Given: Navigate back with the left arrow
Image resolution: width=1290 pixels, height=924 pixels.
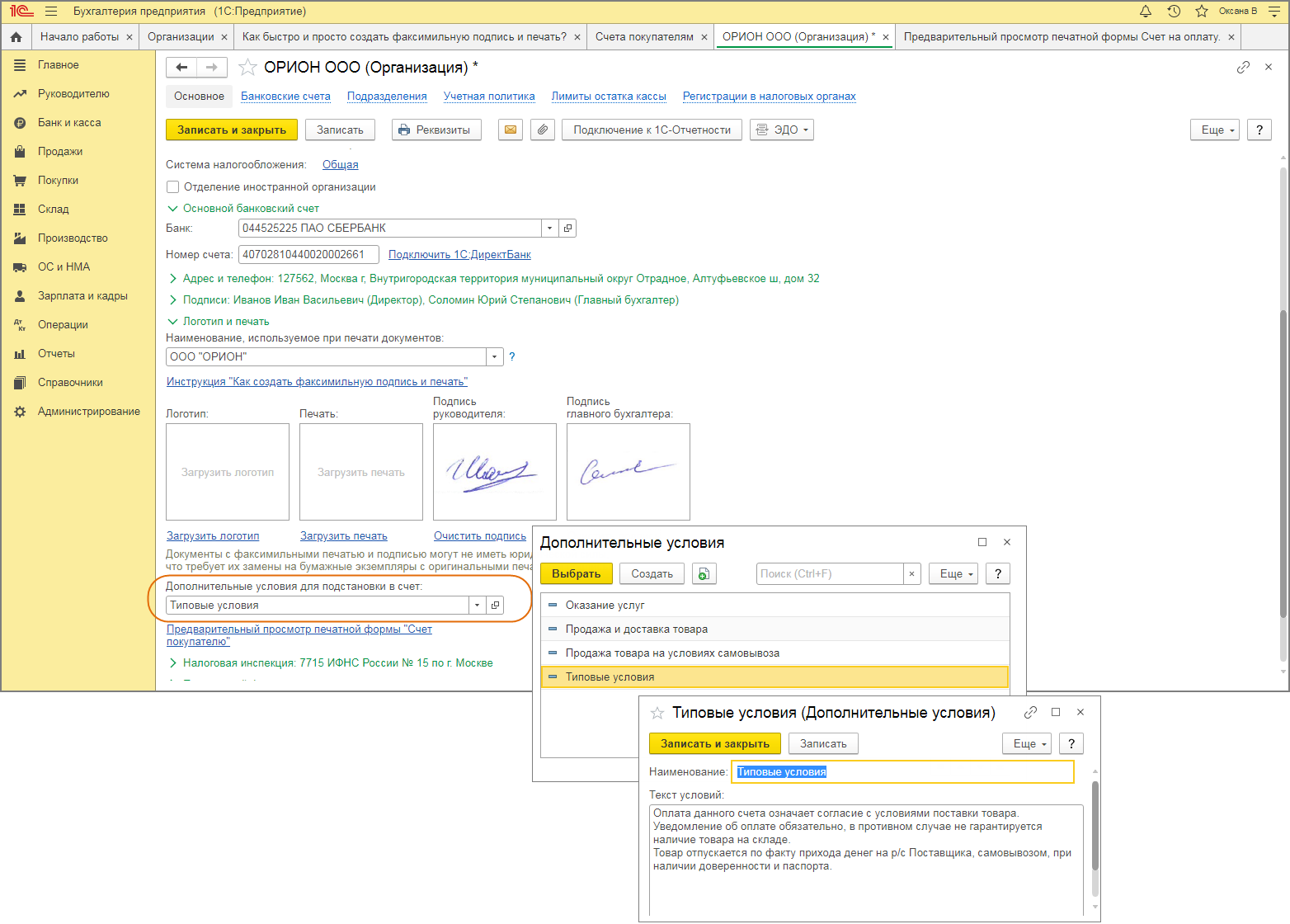Looking at the screenshot, I should click(181, 68).
